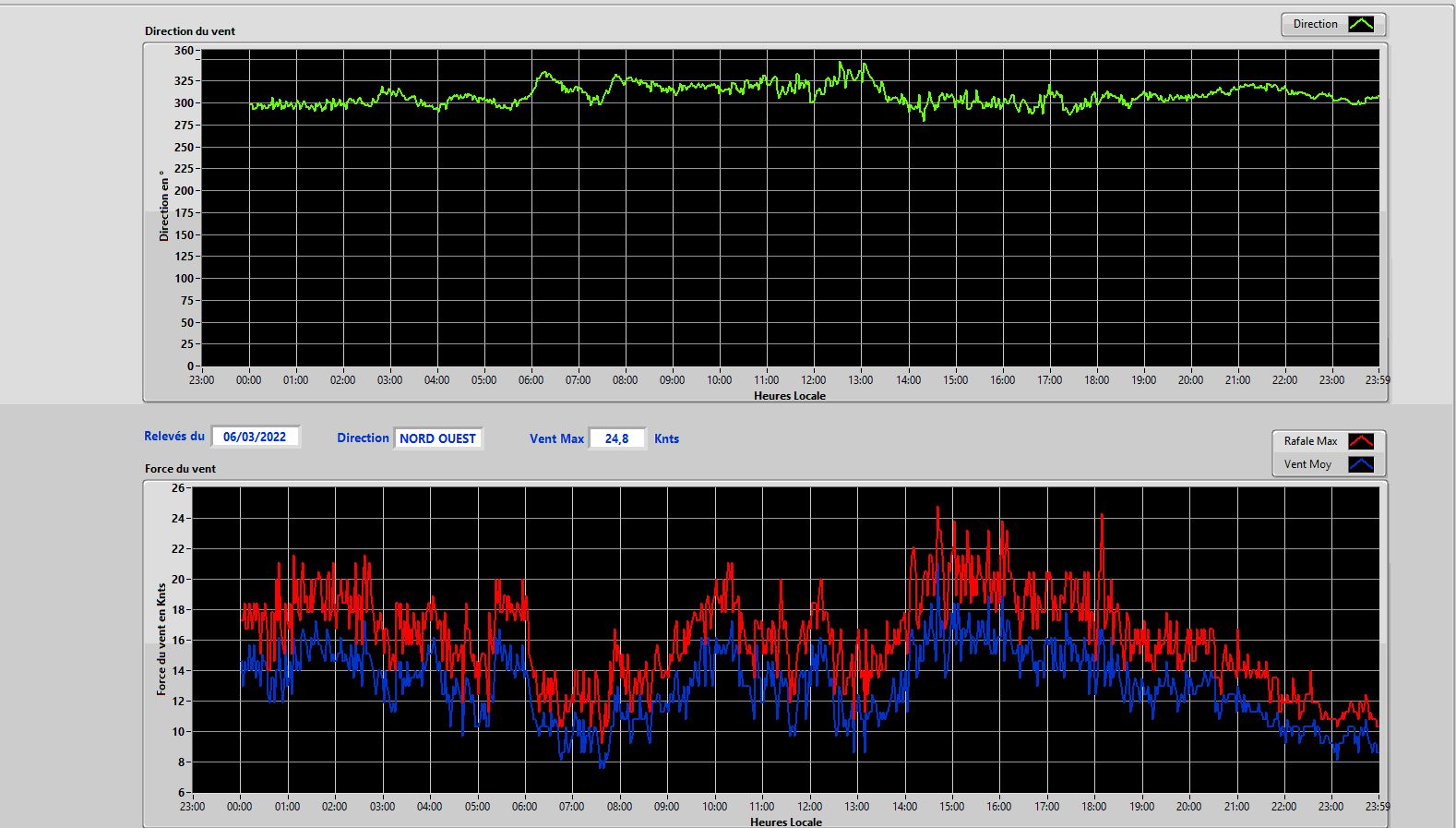This screenshot has width=1456, height=828.
Task: Click the blue 'Direction' field label
Action: pyautogui.click(x=363, y=438)
